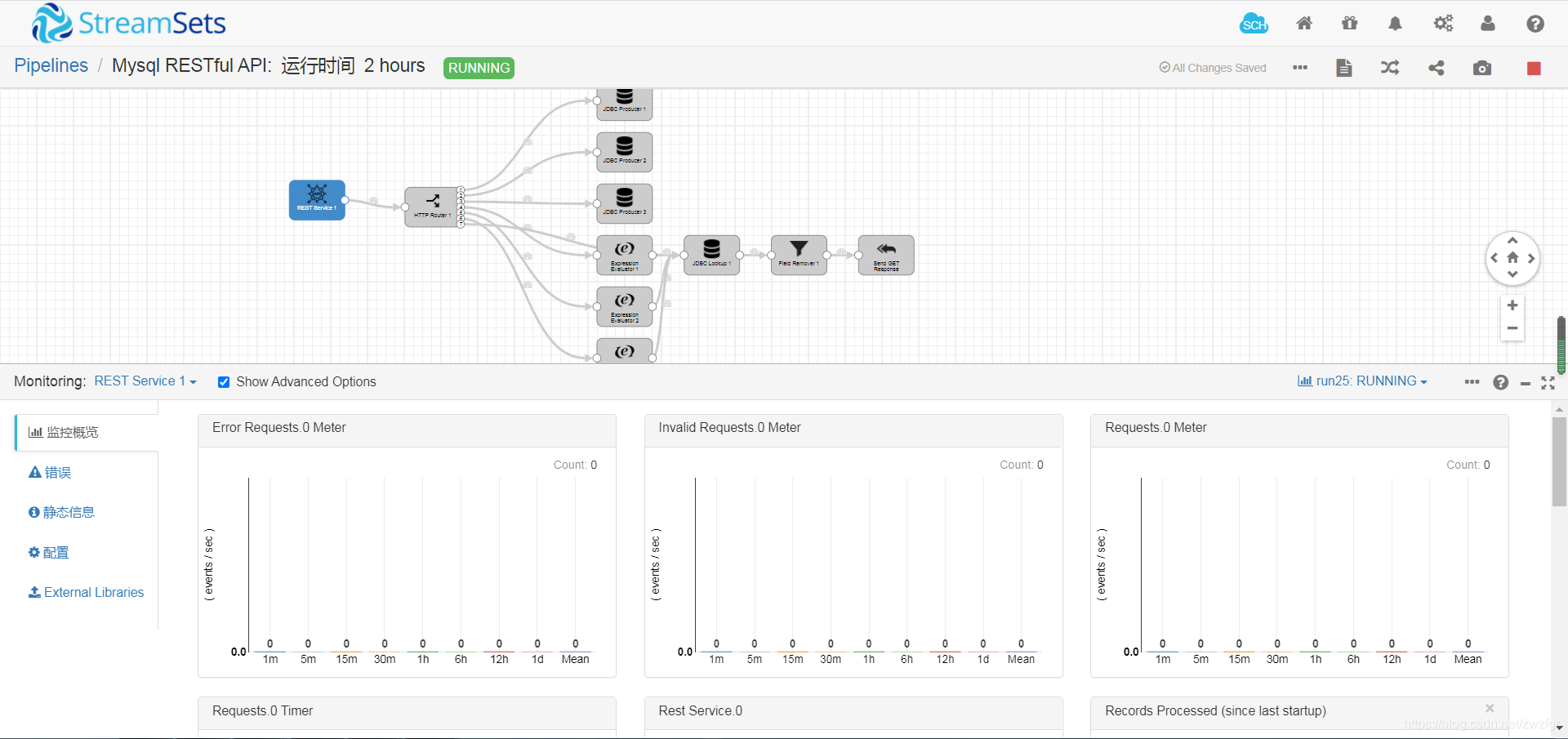
Task: View snapshots via camera icon
Action: (x=1482, y=68)
